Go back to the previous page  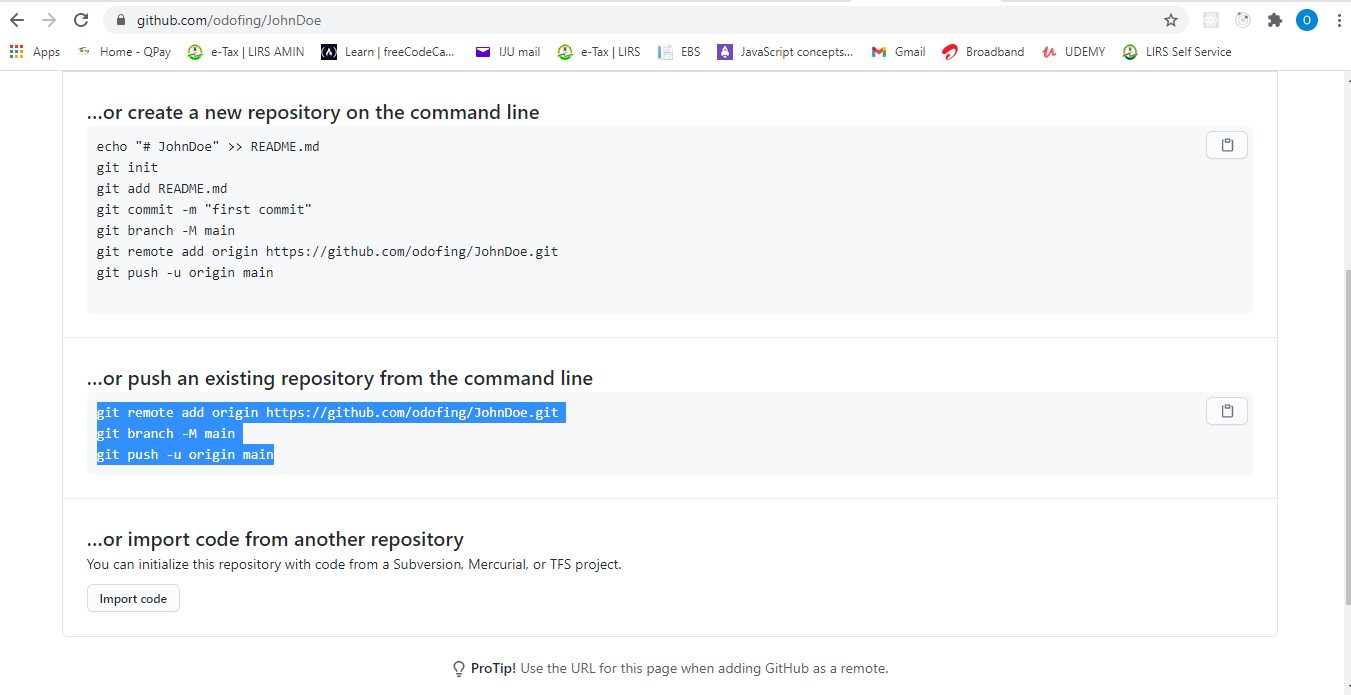(17, 20)
